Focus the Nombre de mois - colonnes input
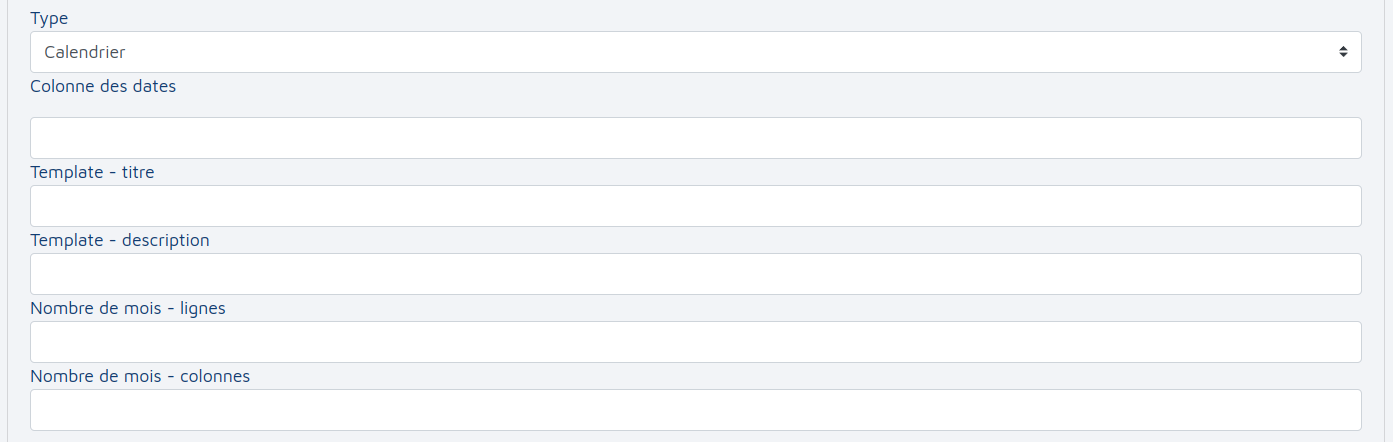The image size is (1393, 442). tap(695, 410)
